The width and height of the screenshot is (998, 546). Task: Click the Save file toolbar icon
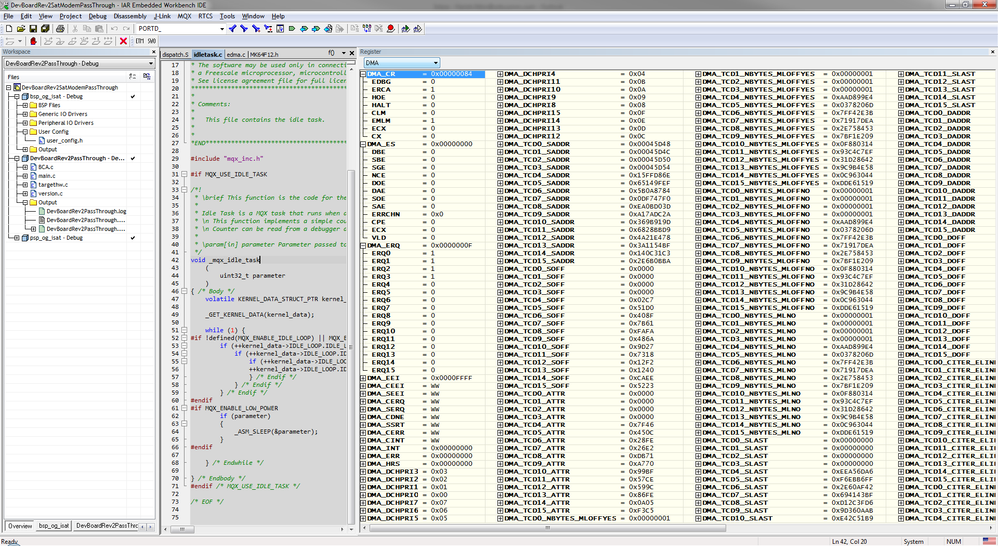click(32, 29)
